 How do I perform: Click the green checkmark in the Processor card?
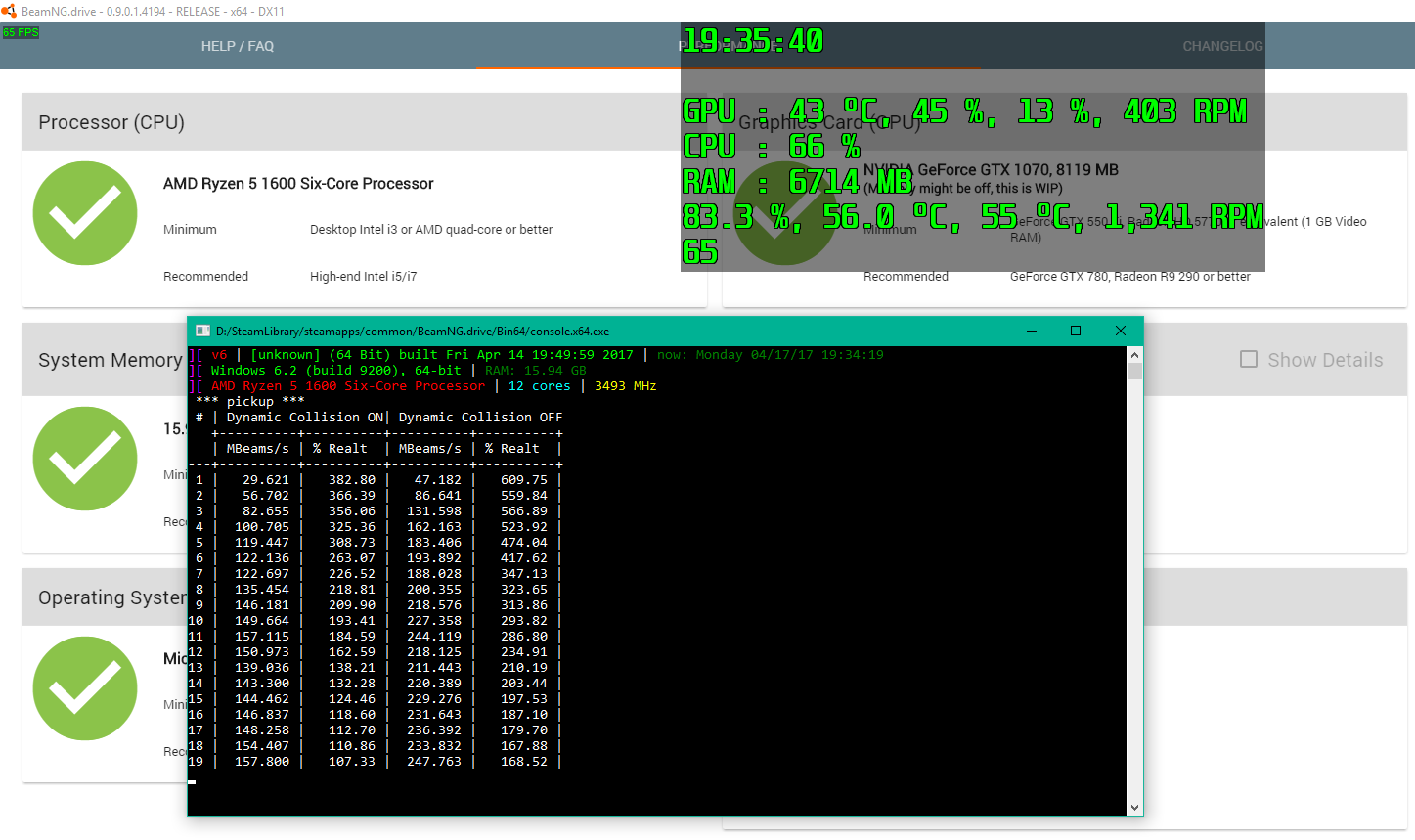[85, 213]
